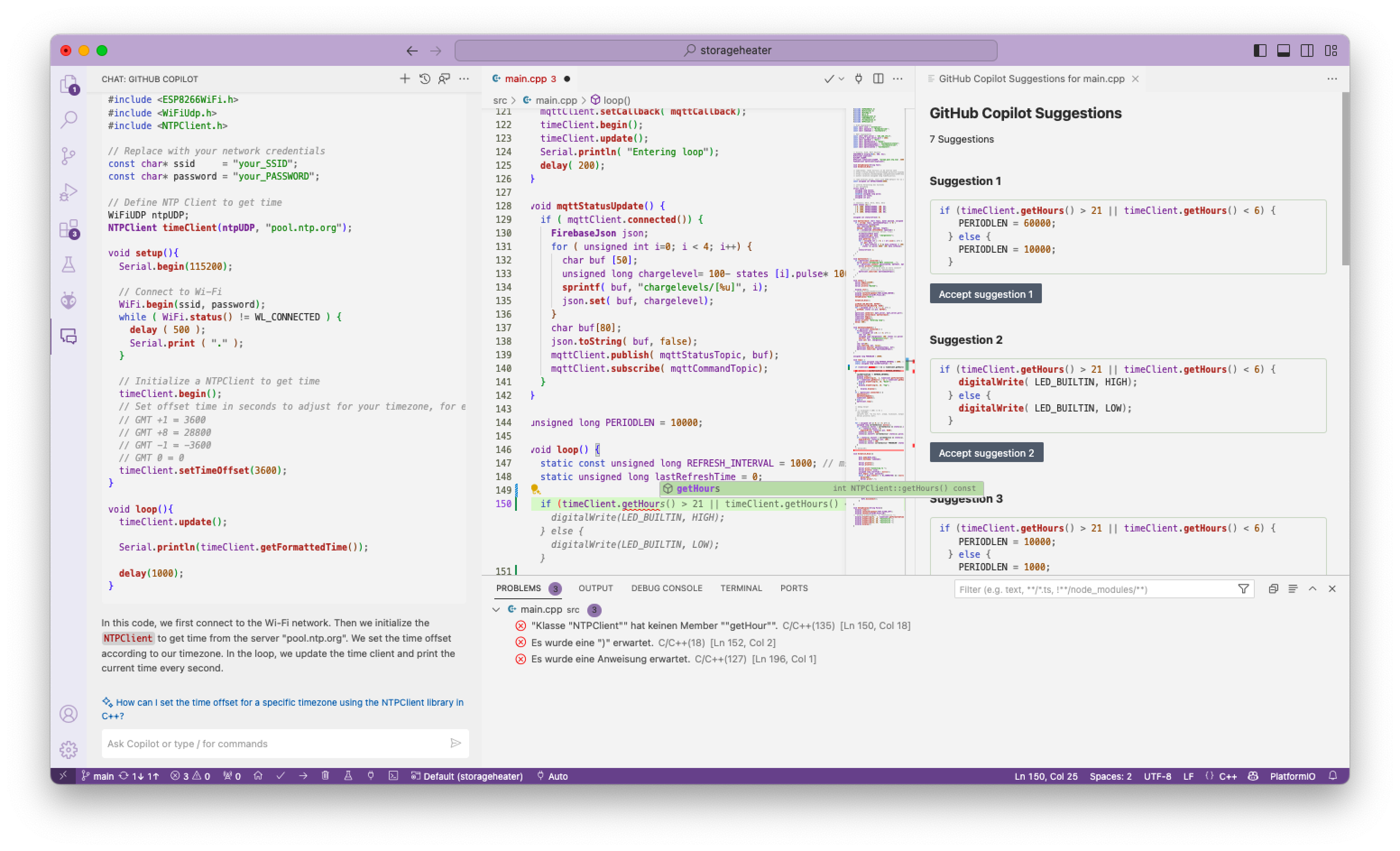Open the Source Control view
1400x851 pixels.
[69, 156]
